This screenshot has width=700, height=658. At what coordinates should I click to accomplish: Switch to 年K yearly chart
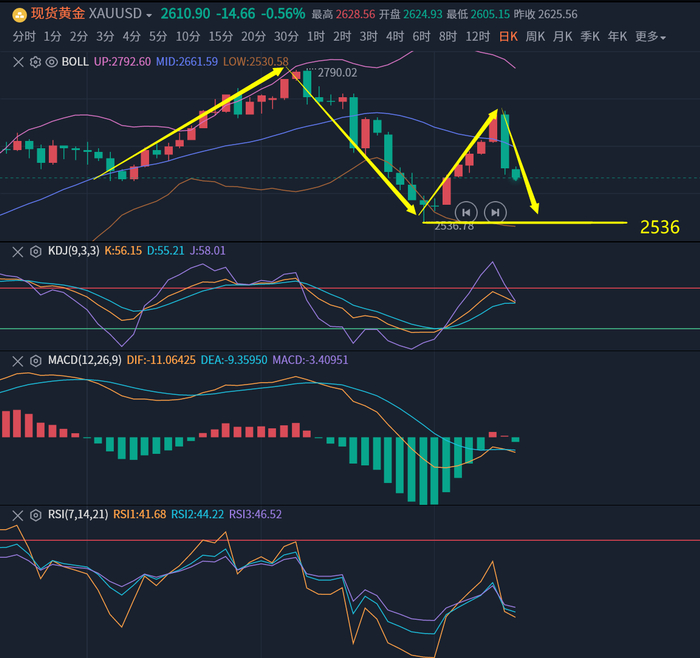click(617, 37)
